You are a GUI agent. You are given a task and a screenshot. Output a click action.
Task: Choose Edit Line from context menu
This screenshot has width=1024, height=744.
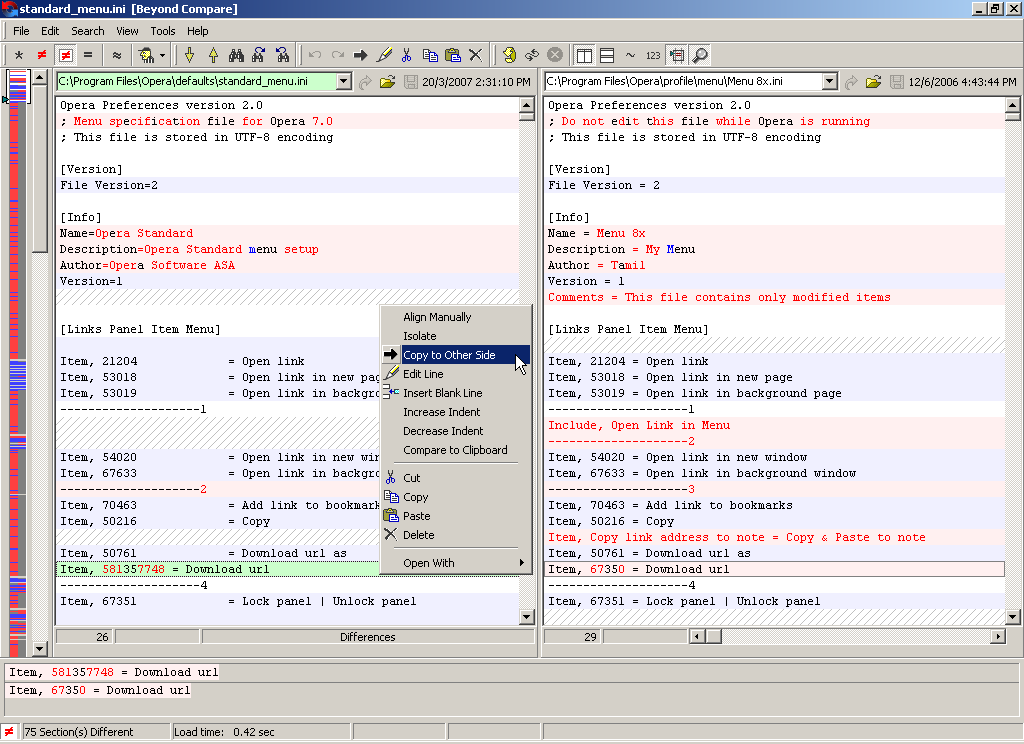pos(456,374)
